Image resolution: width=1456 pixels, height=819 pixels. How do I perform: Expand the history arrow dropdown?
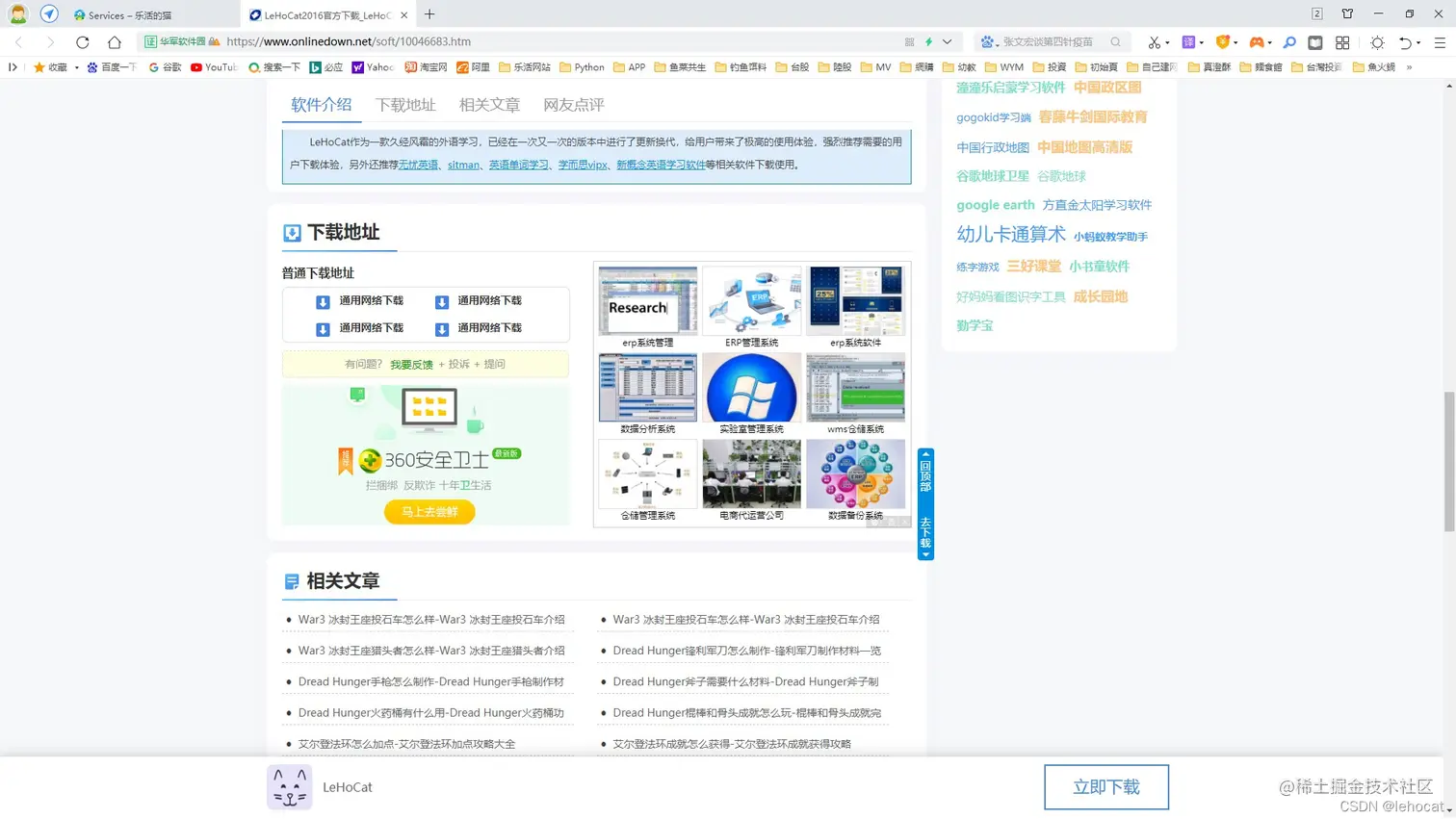[x=1418, y=41]
